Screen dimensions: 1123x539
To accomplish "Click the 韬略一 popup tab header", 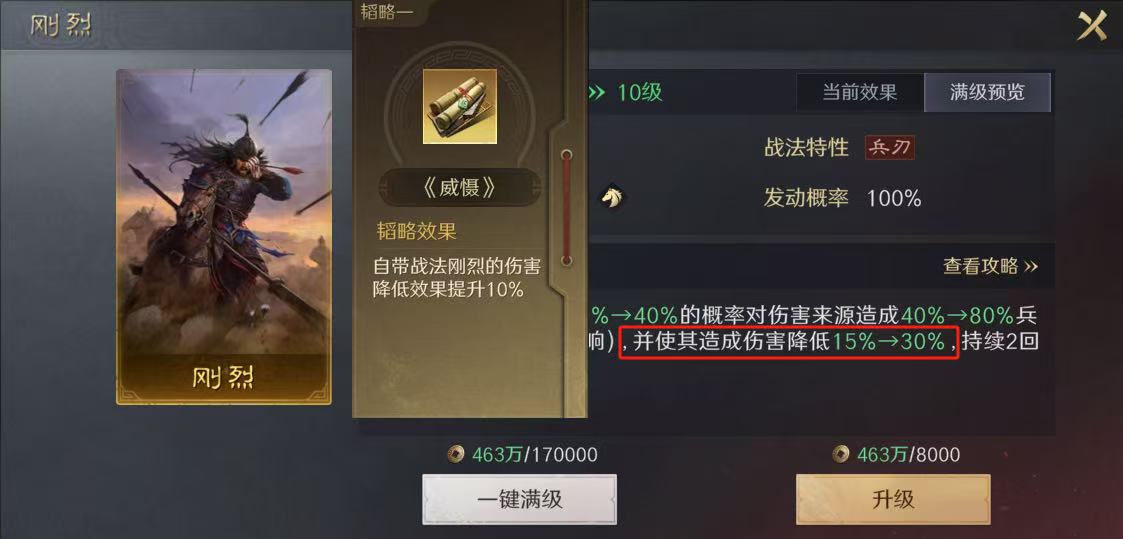I will [x=386, y=13].
